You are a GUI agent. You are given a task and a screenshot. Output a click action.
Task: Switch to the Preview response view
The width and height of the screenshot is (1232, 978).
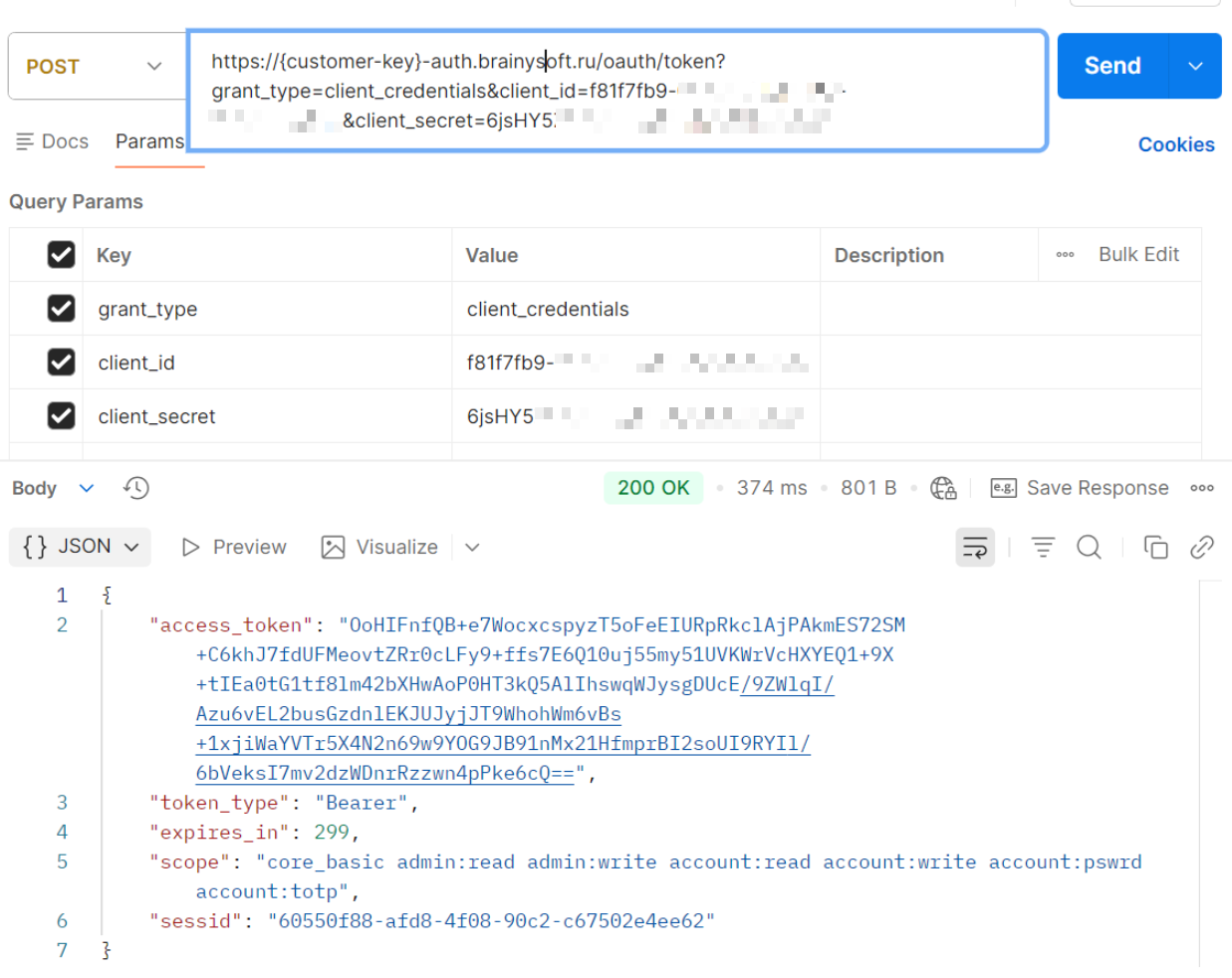234,547
